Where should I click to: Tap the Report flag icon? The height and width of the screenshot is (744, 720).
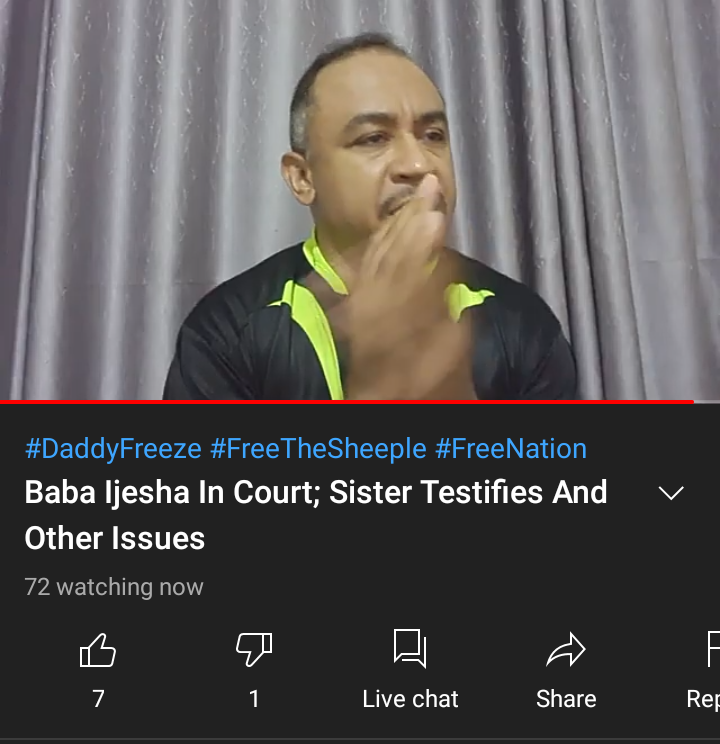click(x=713, y=649)
